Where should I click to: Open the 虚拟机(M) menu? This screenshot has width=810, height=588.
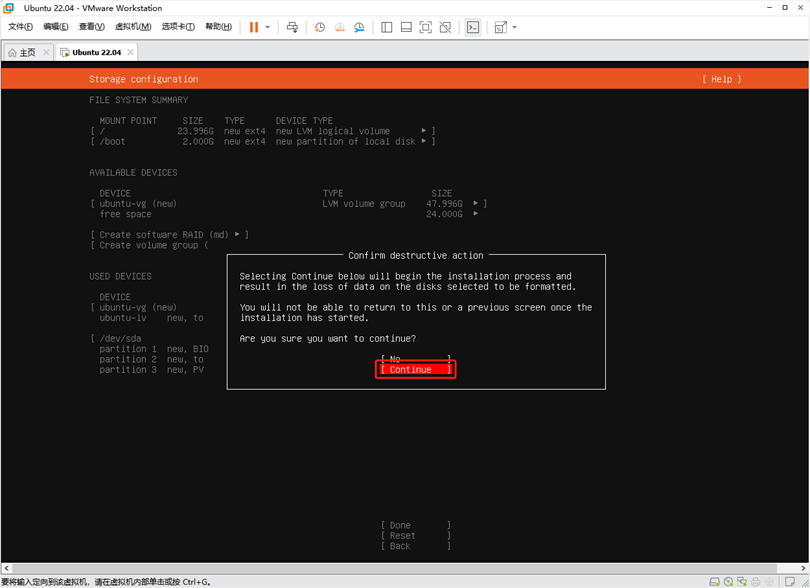click(133, 27)
